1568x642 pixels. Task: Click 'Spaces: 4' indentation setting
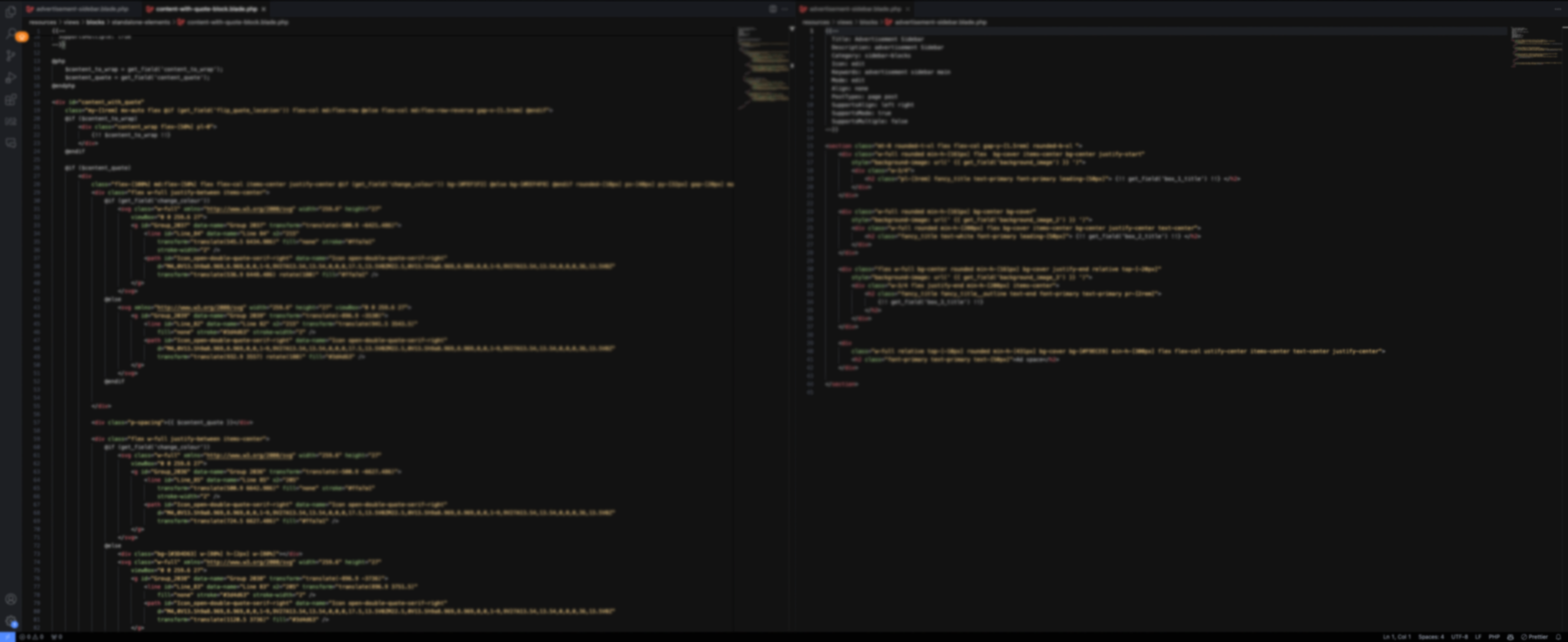coord(1431,637)
